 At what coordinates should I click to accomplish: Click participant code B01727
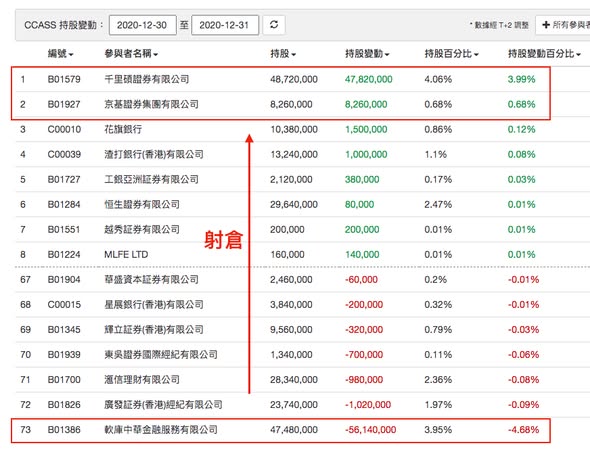[x=64, y=180]
